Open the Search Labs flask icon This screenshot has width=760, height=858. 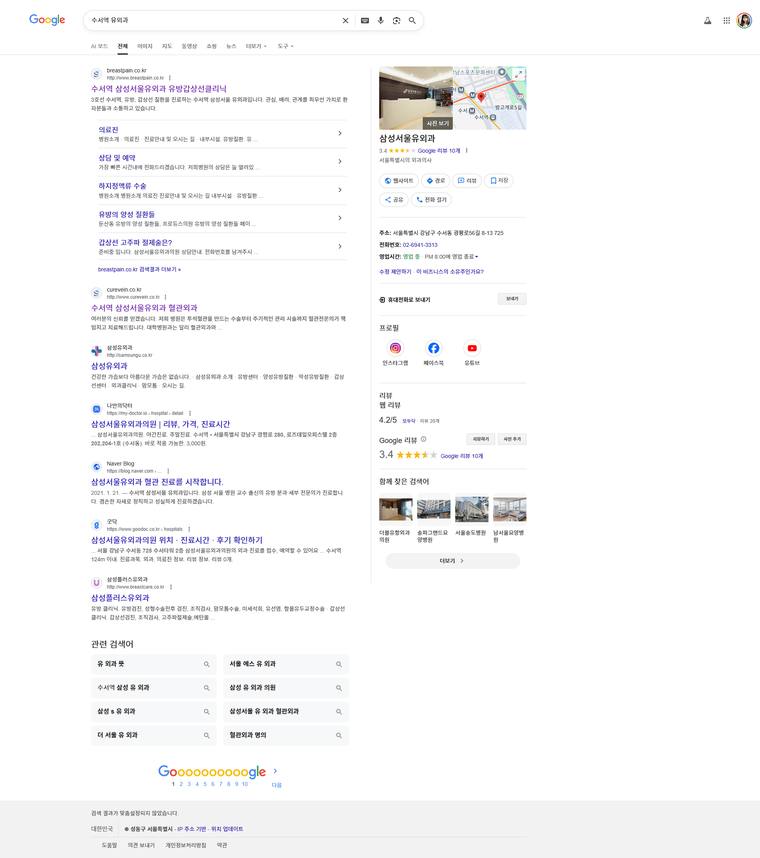[707, 21]
